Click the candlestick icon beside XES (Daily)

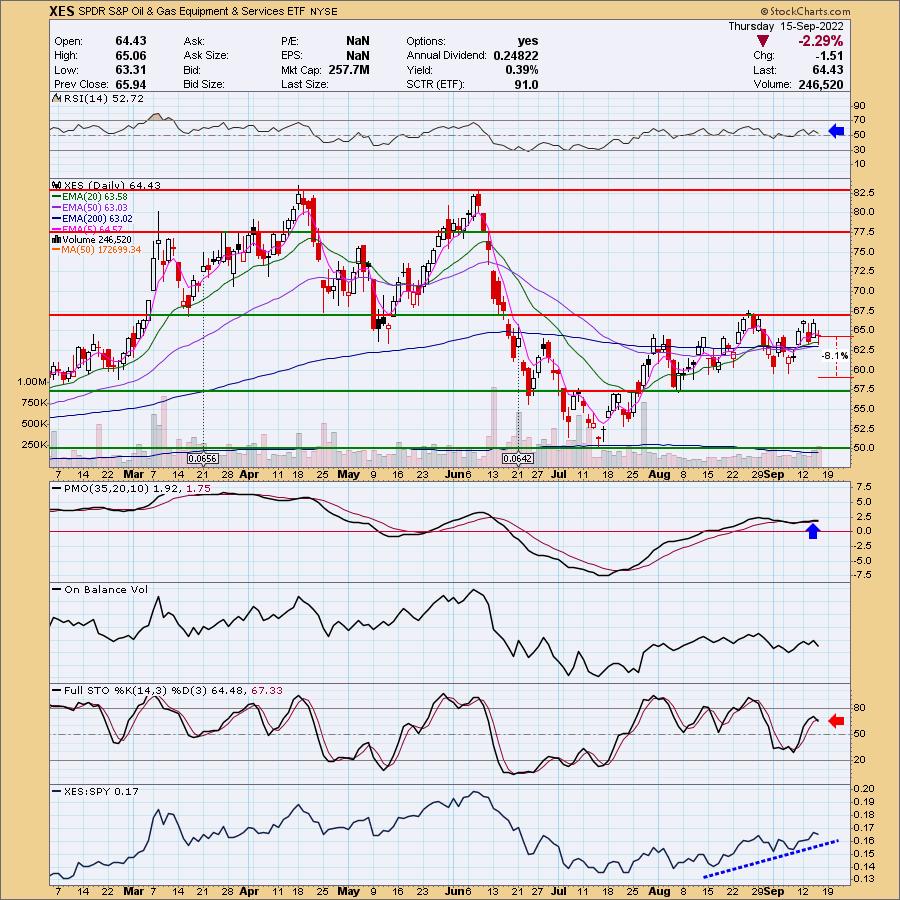point(56,185)
